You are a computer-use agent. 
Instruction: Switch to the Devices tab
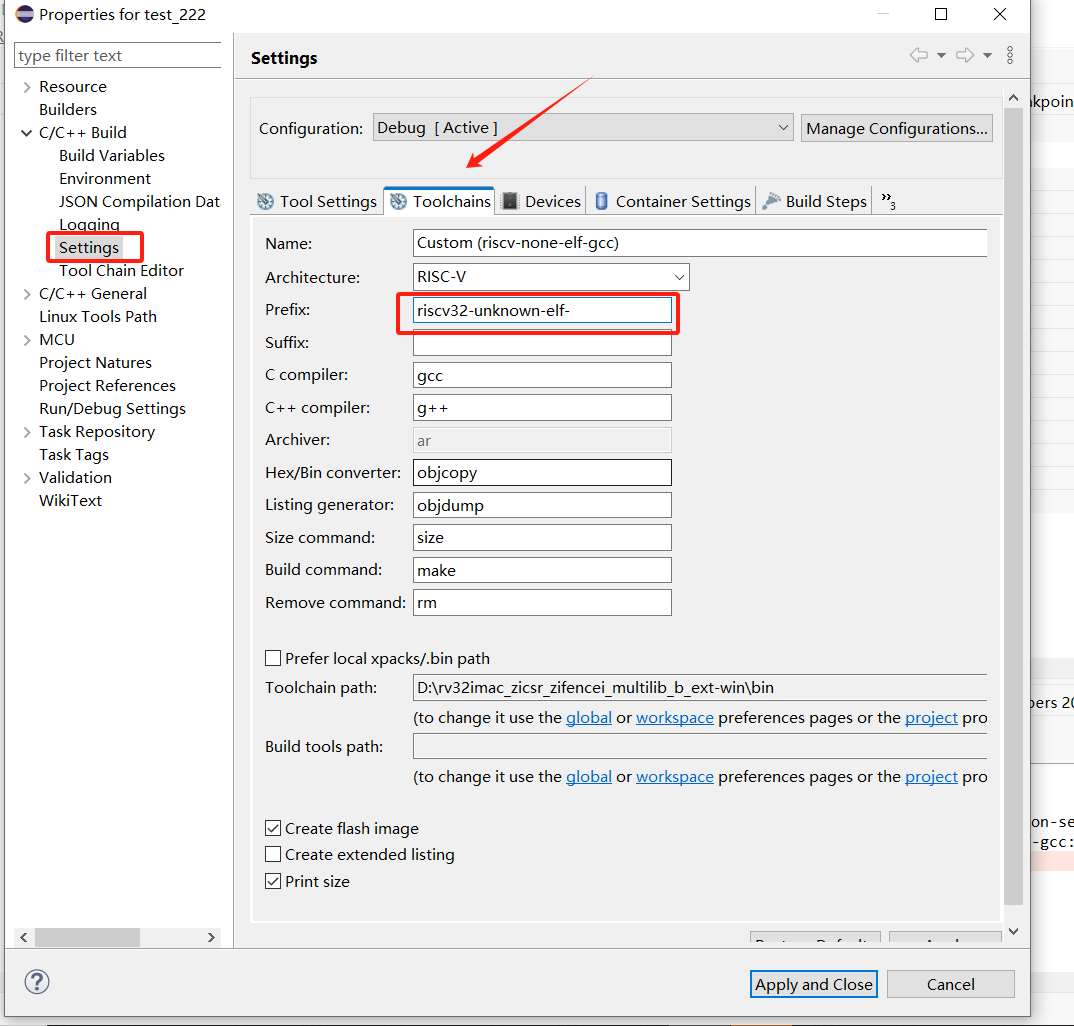point(541,201)
